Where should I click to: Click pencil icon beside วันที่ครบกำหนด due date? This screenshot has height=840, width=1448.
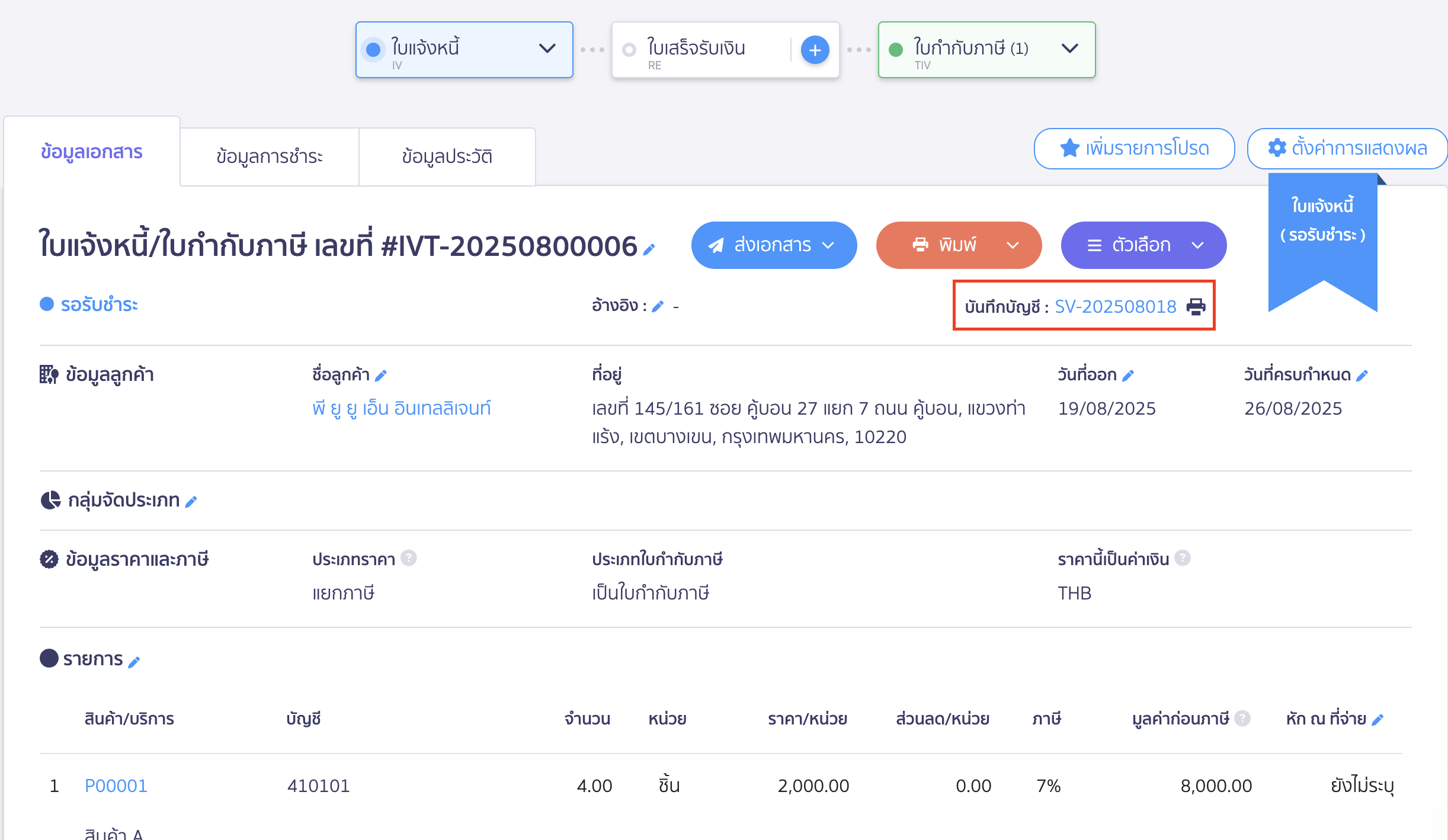1362,375
